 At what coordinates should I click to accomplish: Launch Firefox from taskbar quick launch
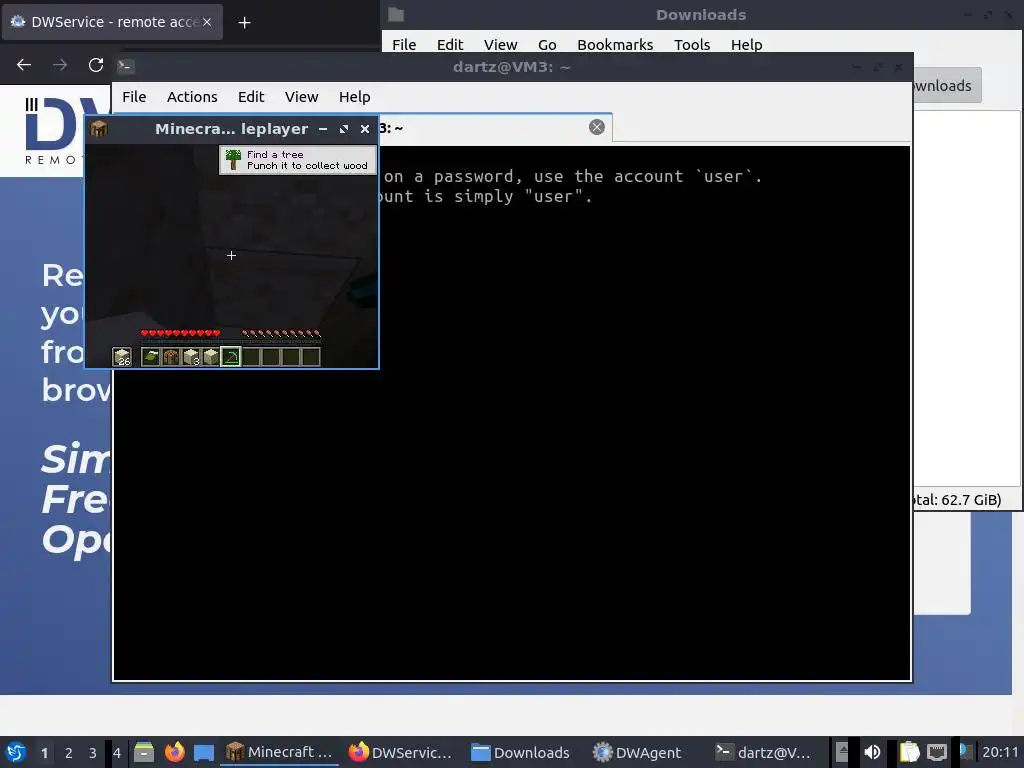click(x=174, y=752)
